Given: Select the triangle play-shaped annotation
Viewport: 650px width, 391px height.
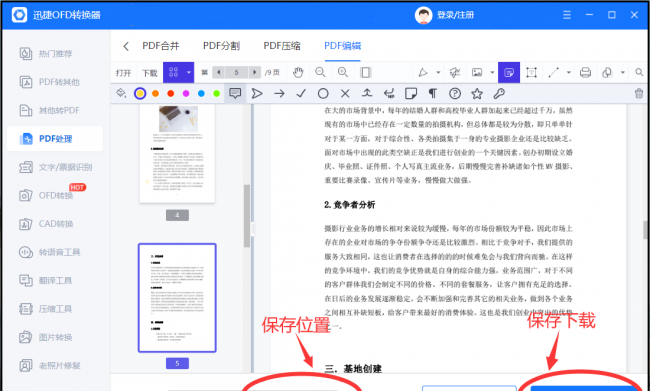Looking at the screenshot, I should [x=257, y=94].
